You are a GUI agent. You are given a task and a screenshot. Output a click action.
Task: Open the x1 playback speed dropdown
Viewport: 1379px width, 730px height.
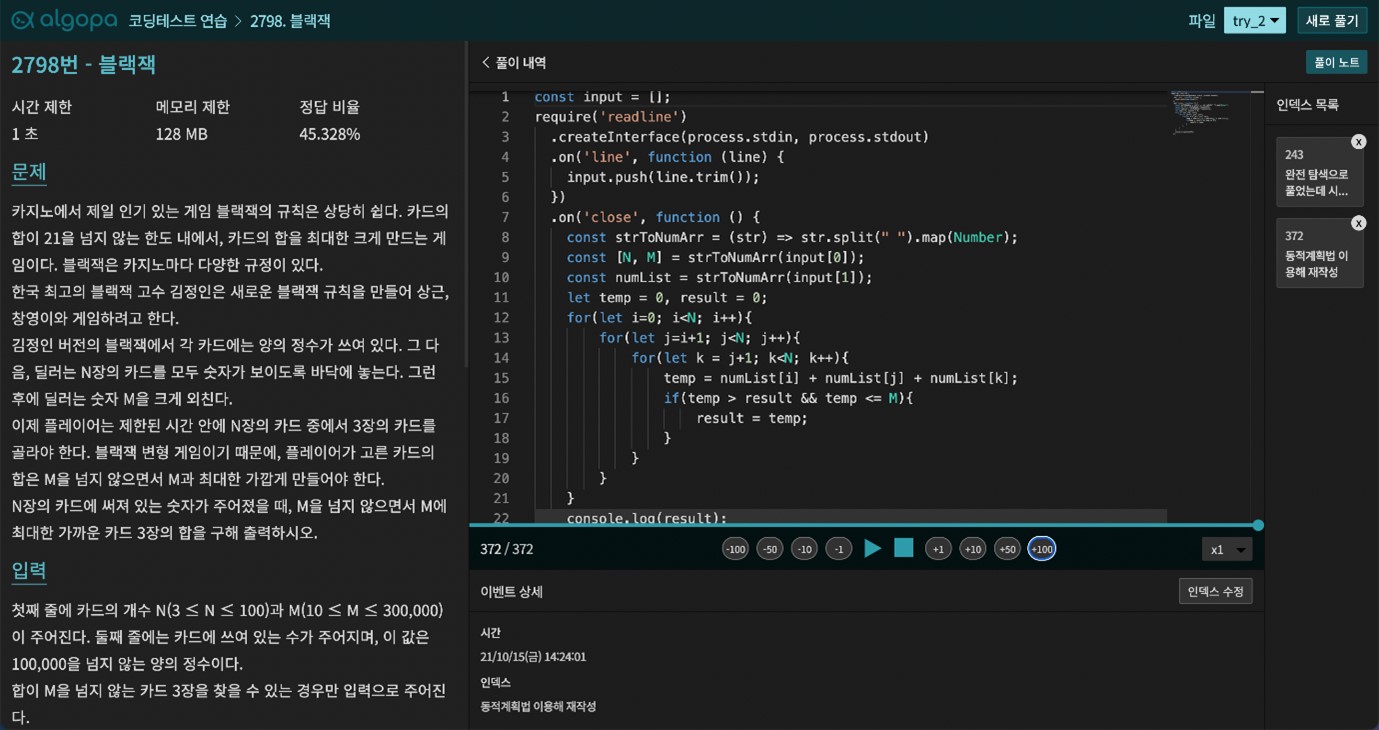(1227, 550)
